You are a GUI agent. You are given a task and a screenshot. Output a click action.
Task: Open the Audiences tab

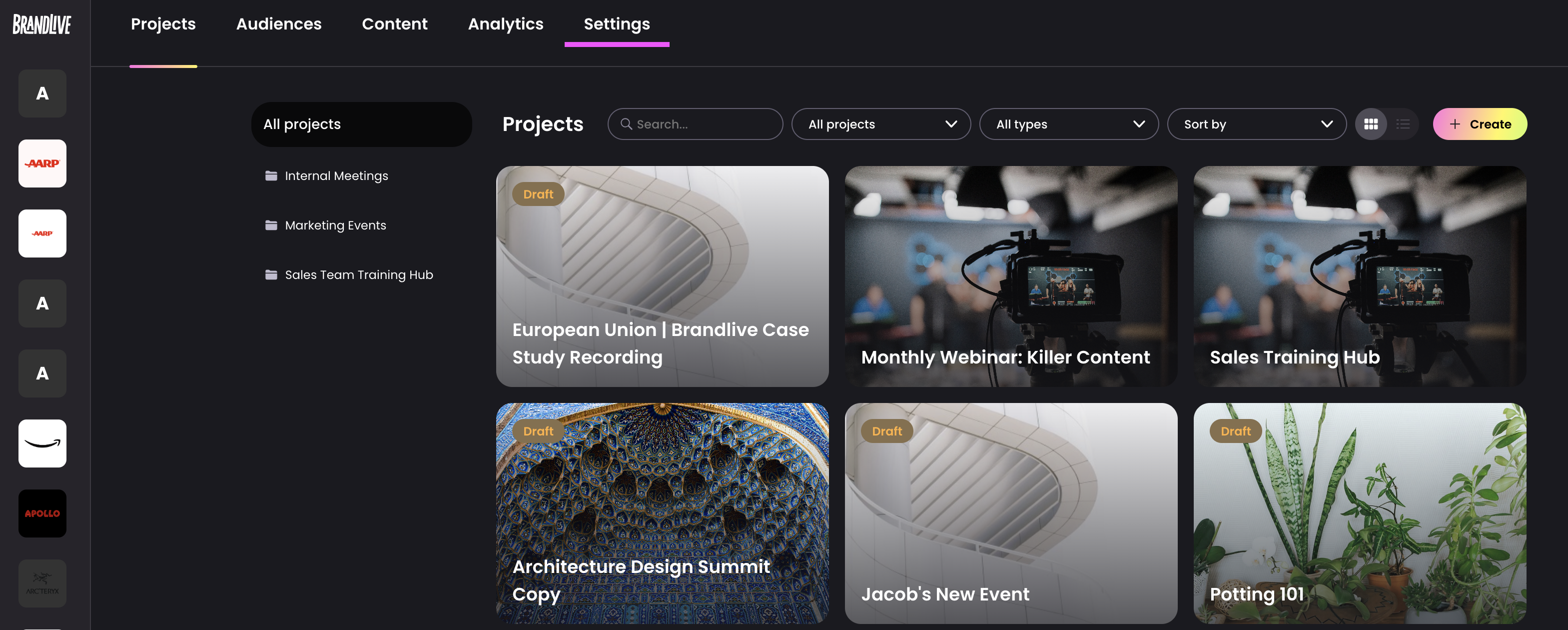coord(278,24)
